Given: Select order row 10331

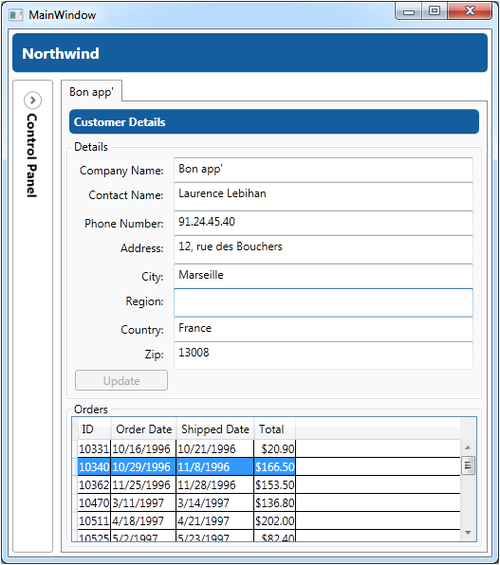Looking at the screenshot, I should tap(269, 449).
